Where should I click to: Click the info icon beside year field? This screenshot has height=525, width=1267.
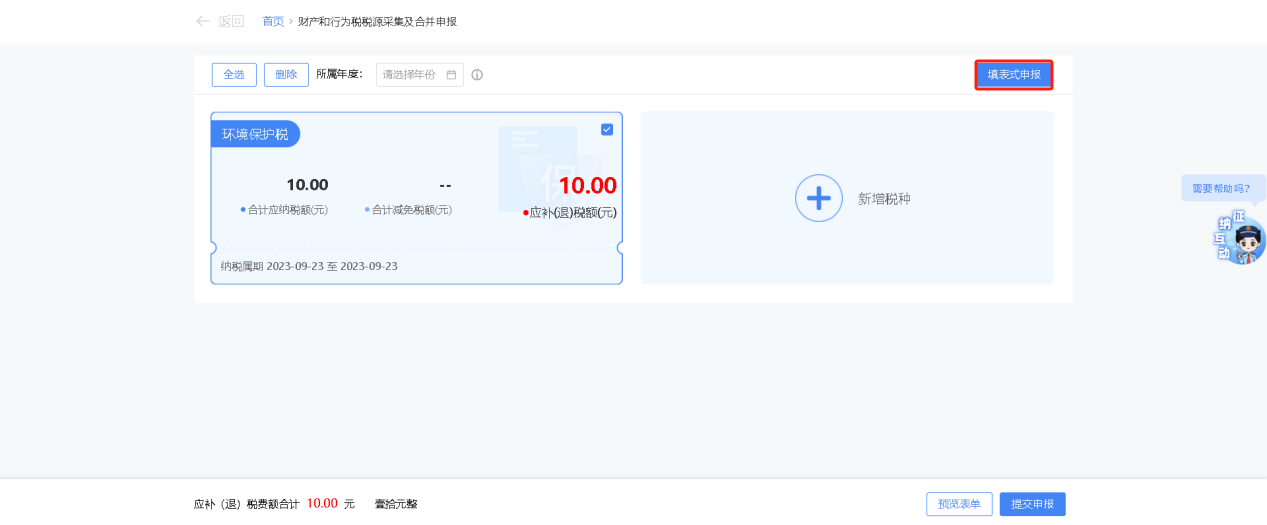point(477,75)
